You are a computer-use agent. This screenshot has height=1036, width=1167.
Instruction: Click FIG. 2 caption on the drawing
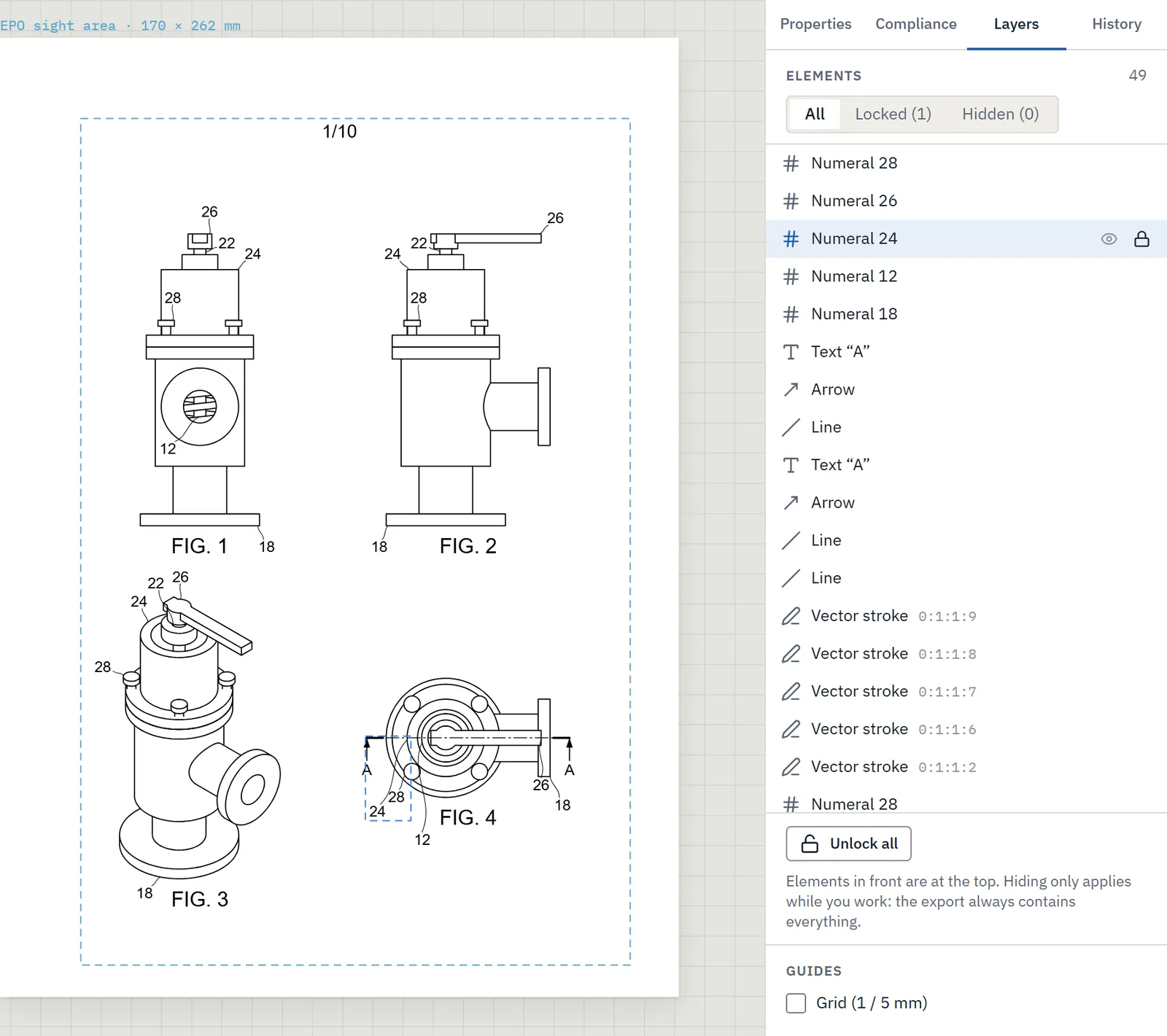[468, 546]
